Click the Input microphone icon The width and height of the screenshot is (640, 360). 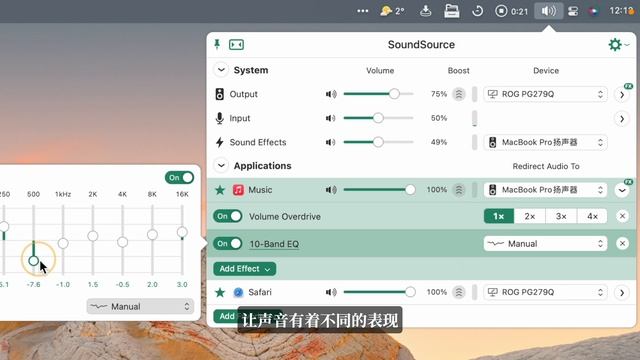[220, 118]
